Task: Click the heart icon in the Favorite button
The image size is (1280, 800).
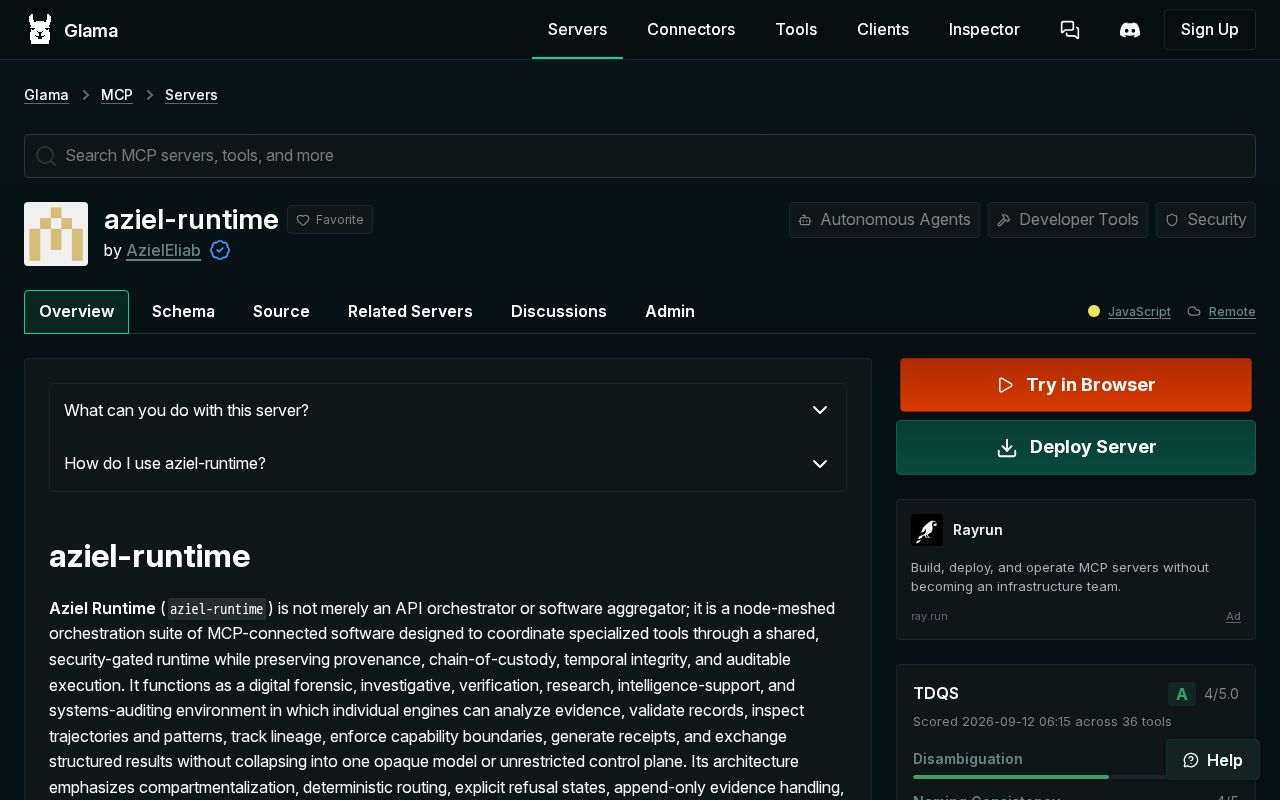Action: (303, 220)
